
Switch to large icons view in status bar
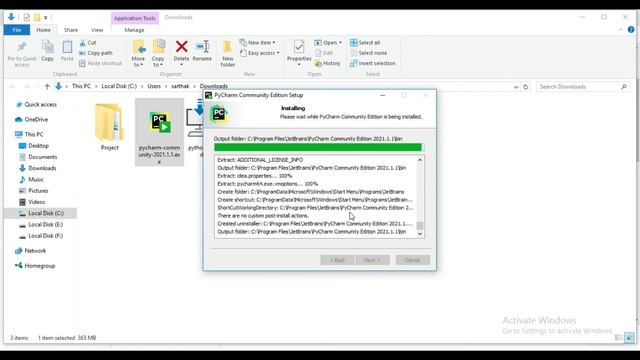click(629, 338)
